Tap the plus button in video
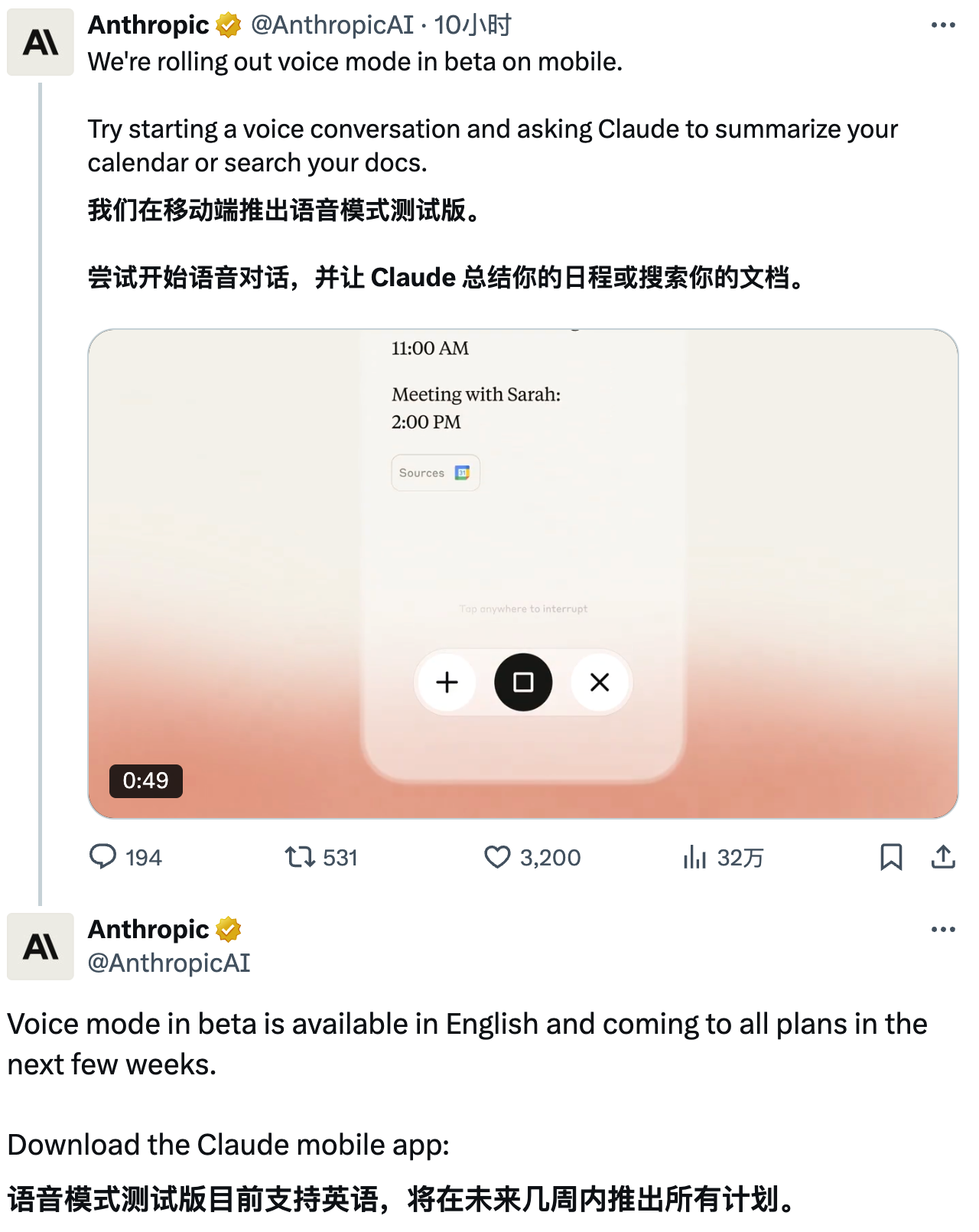The height and width of the screenshot is (1232, 979). click(x=447, y=682)
